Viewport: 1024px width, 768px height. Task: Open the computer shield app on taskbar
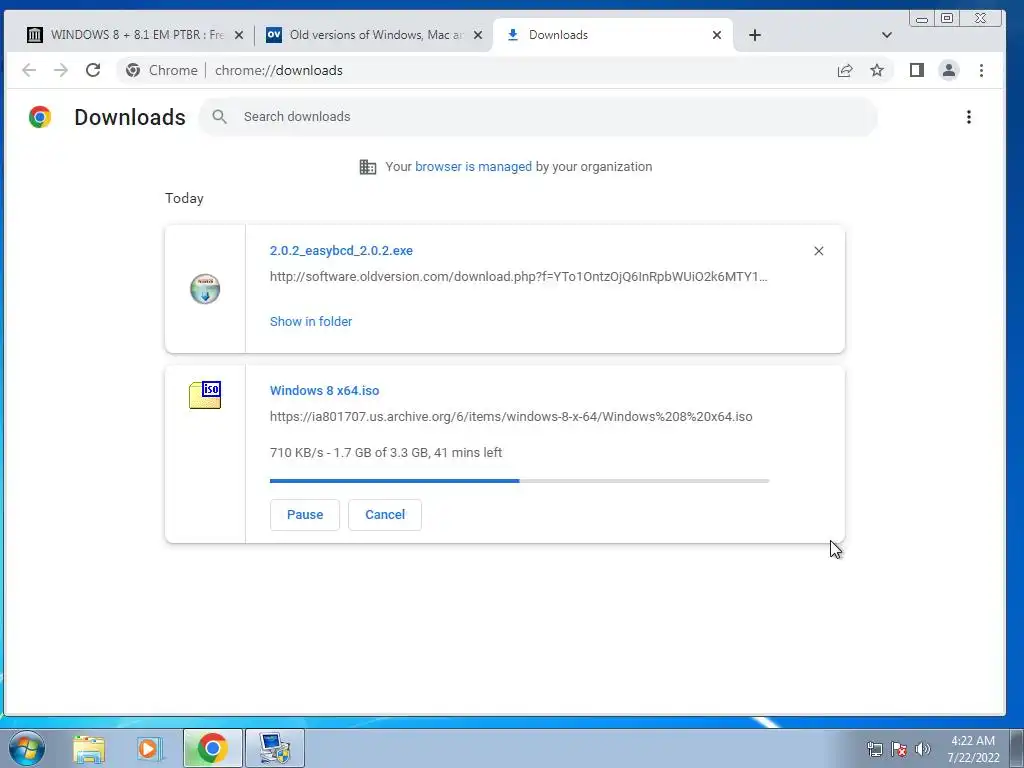coord(274,748)
